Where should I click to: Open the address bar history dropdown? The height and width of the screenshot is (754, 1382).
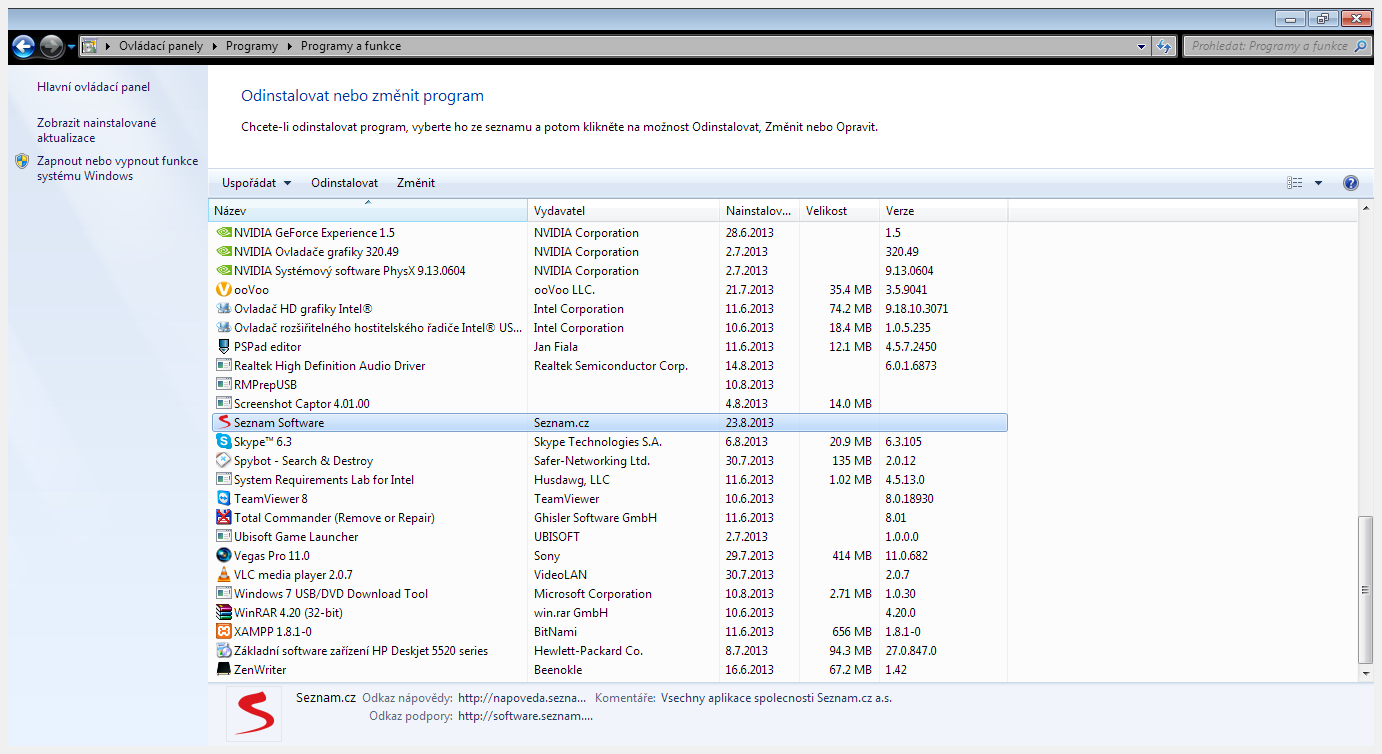tap(1142, 46)
